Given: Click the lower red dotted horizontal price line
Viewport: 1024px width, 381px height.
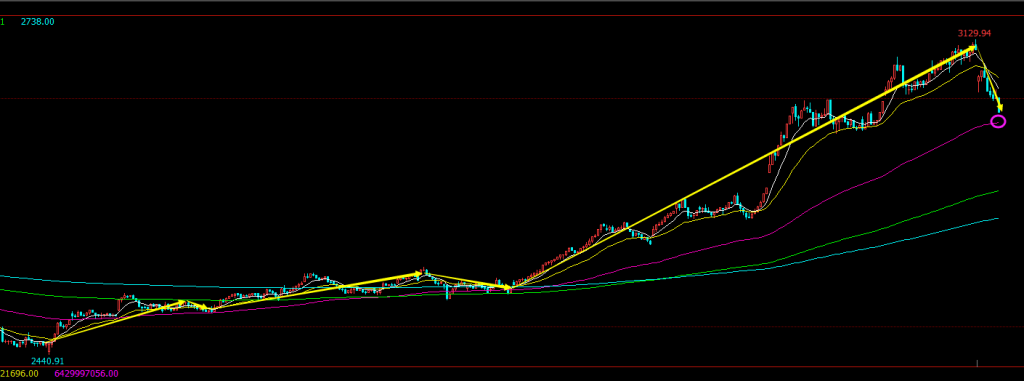Looking at the screenshot, I should (x=512, y=325).
